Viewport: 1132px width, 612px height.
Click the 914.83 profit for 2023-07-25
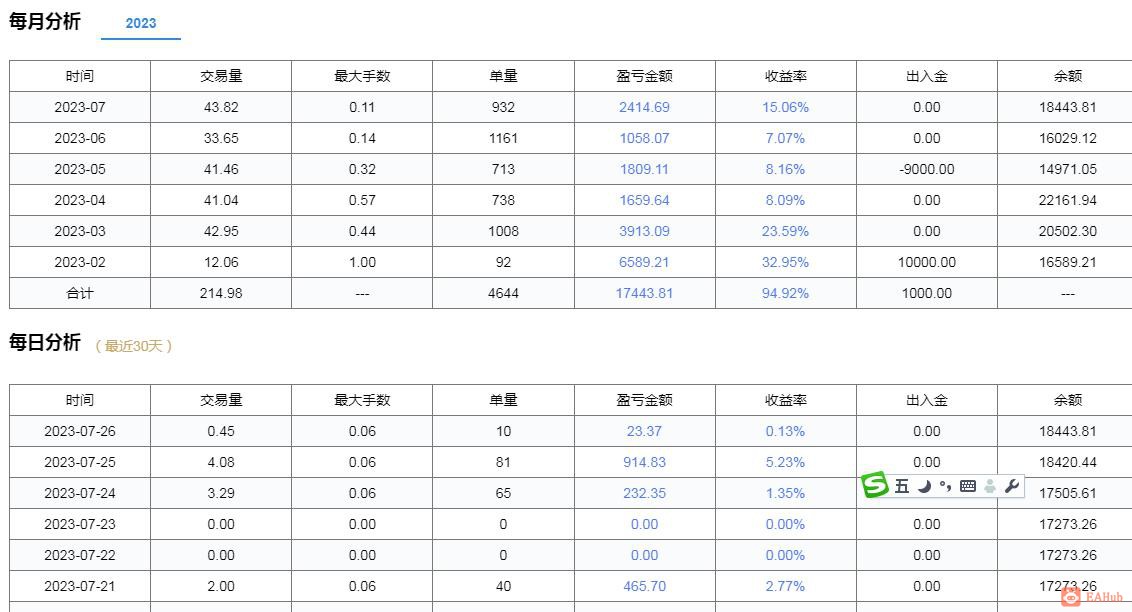click(643, 462)
